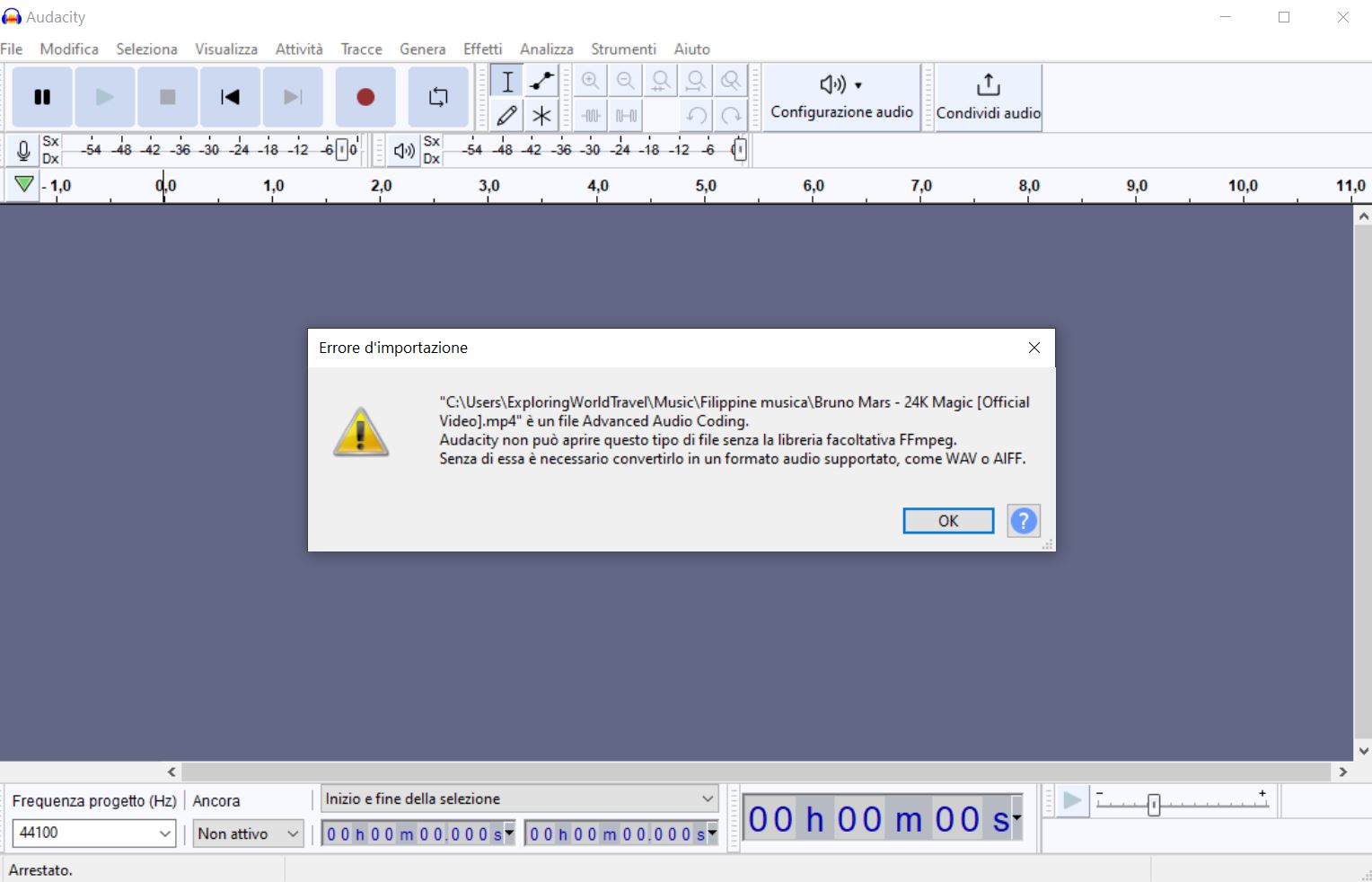Click the Pause transport button
The width and height of the screenshot is (1372, 882).
[x=42, y=97]
